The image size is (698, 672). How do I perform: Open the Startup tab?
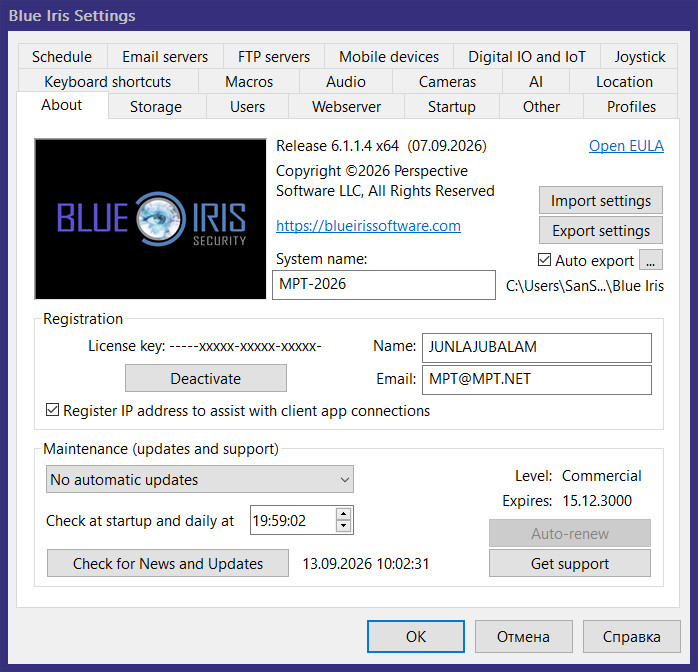click(452, 106)
